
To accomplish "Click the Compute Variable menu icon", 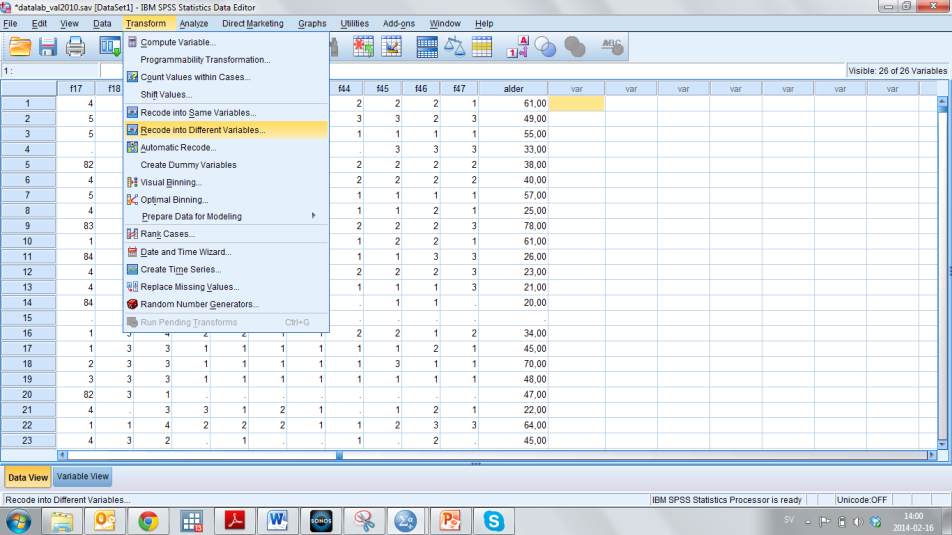I will 132,42.
